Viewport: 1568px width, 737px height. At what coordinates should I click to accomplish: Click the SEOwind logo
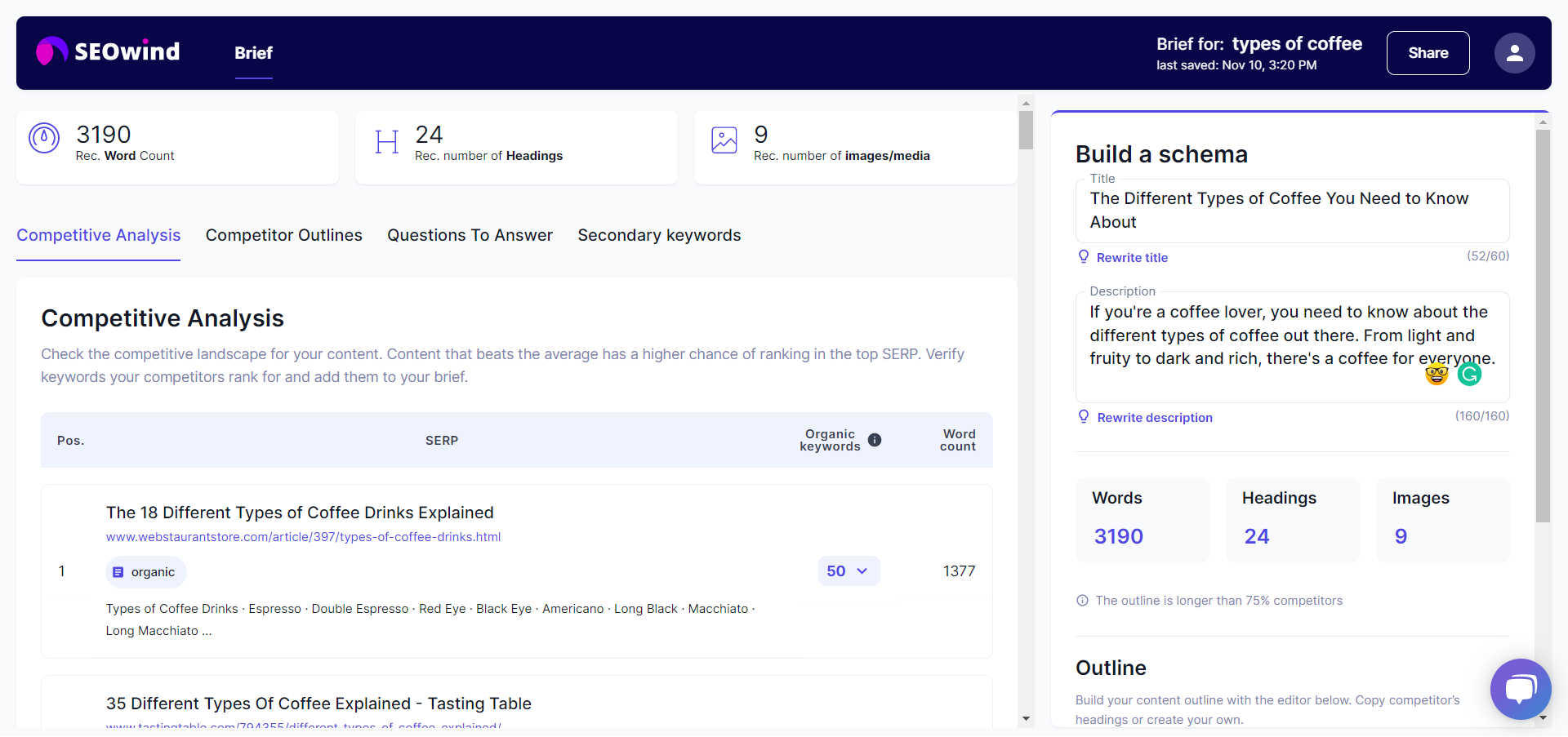click(x=107, y=51)
